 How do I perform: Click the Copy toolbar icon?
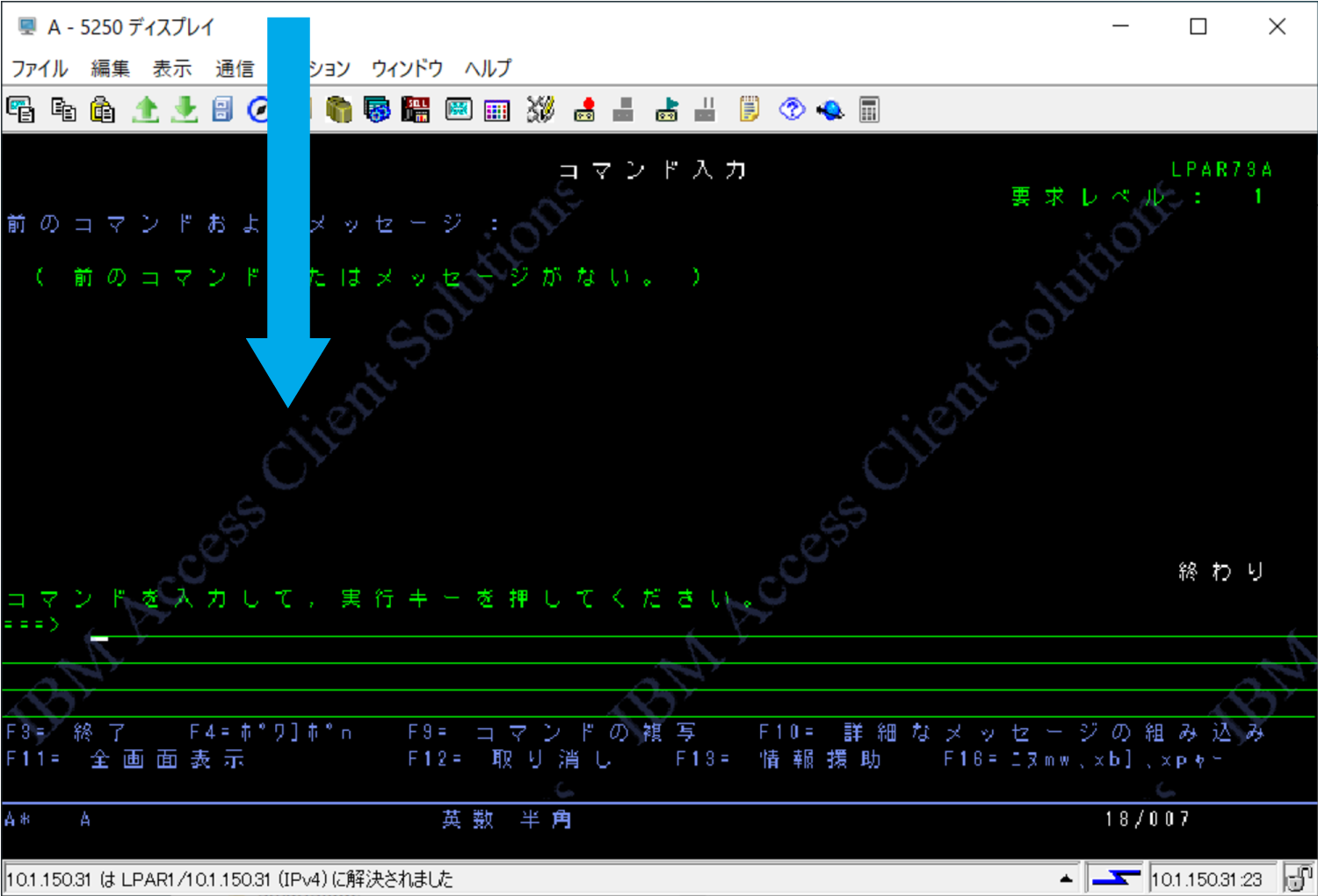63,110
